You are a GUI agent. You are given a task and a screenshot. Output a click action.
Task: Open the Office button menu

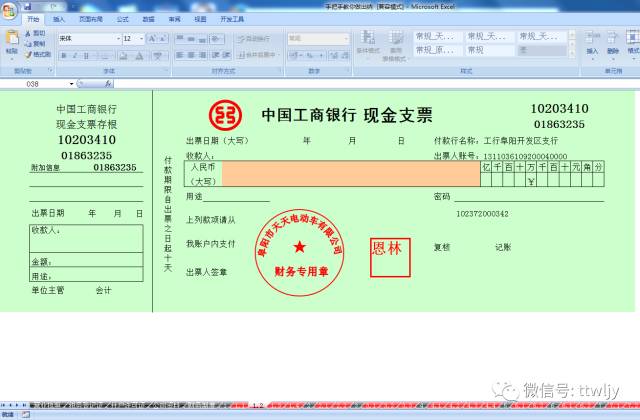pyautogui.click(x=9, y=10)
